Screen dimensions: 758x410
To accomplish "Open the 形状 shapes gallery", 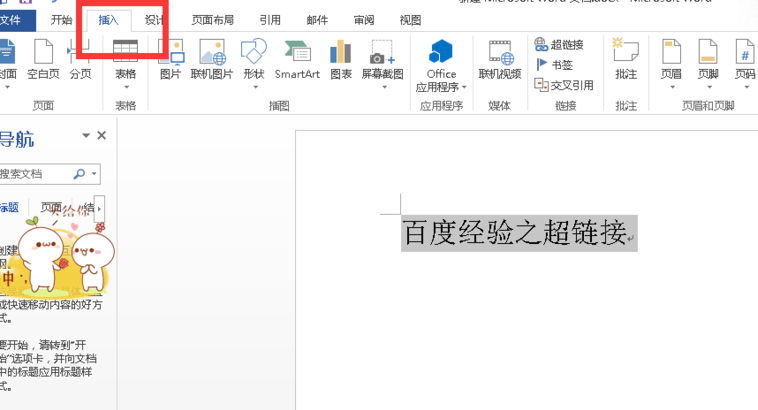I will (x=254, y=64).
